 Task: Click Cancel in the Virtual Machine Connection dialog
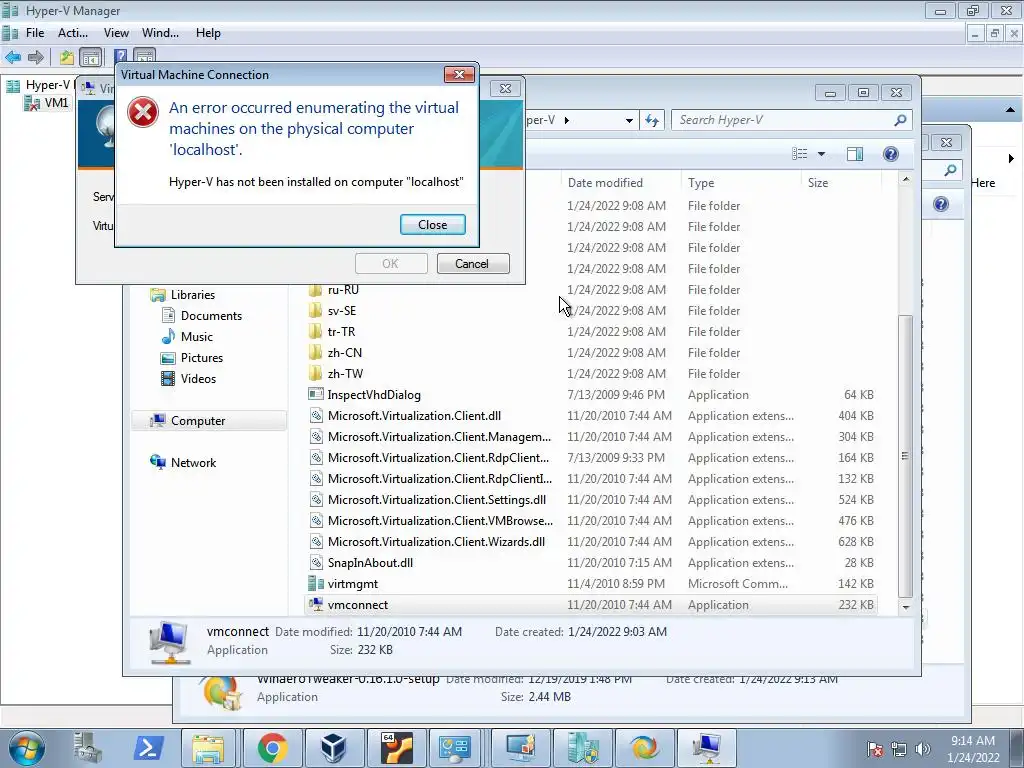[x=472, y=264]
